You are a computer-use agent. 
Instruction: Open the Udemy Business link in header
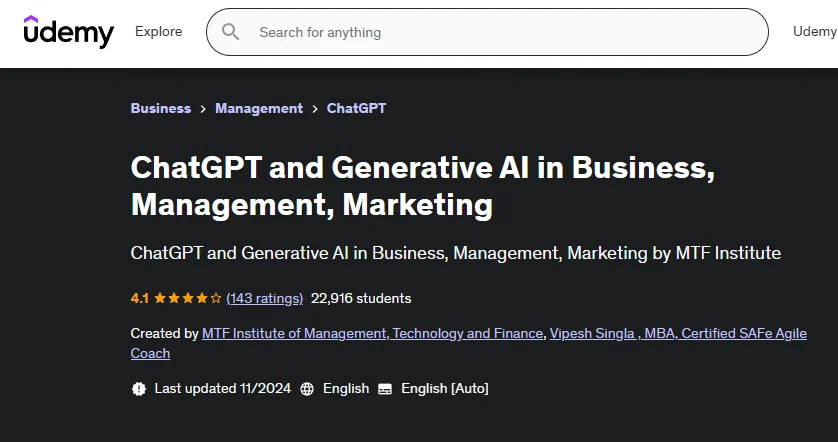coord(815,32)
